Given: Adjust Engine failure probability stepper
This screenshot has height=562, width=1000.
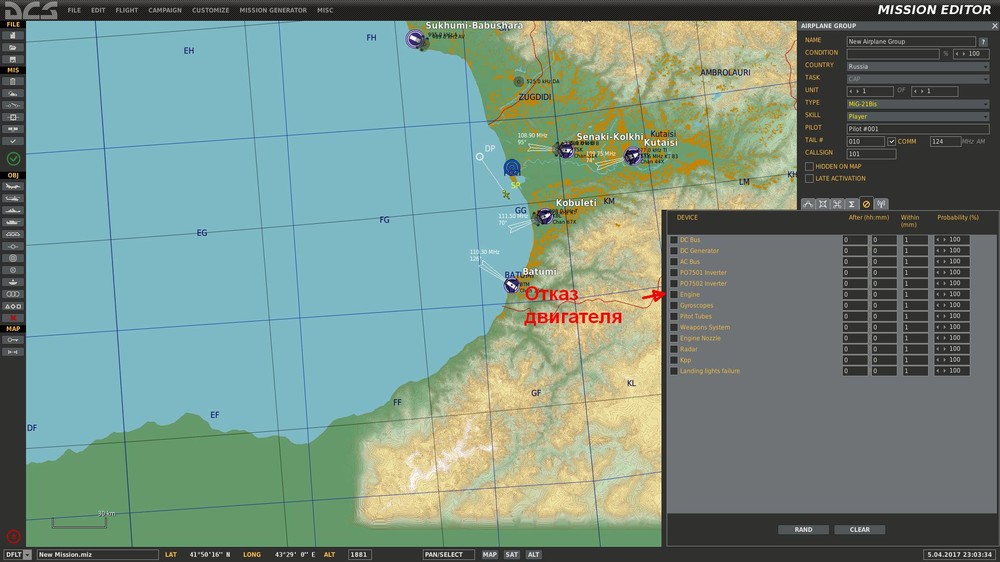Looking at the screenshot, I should (952, 295).
